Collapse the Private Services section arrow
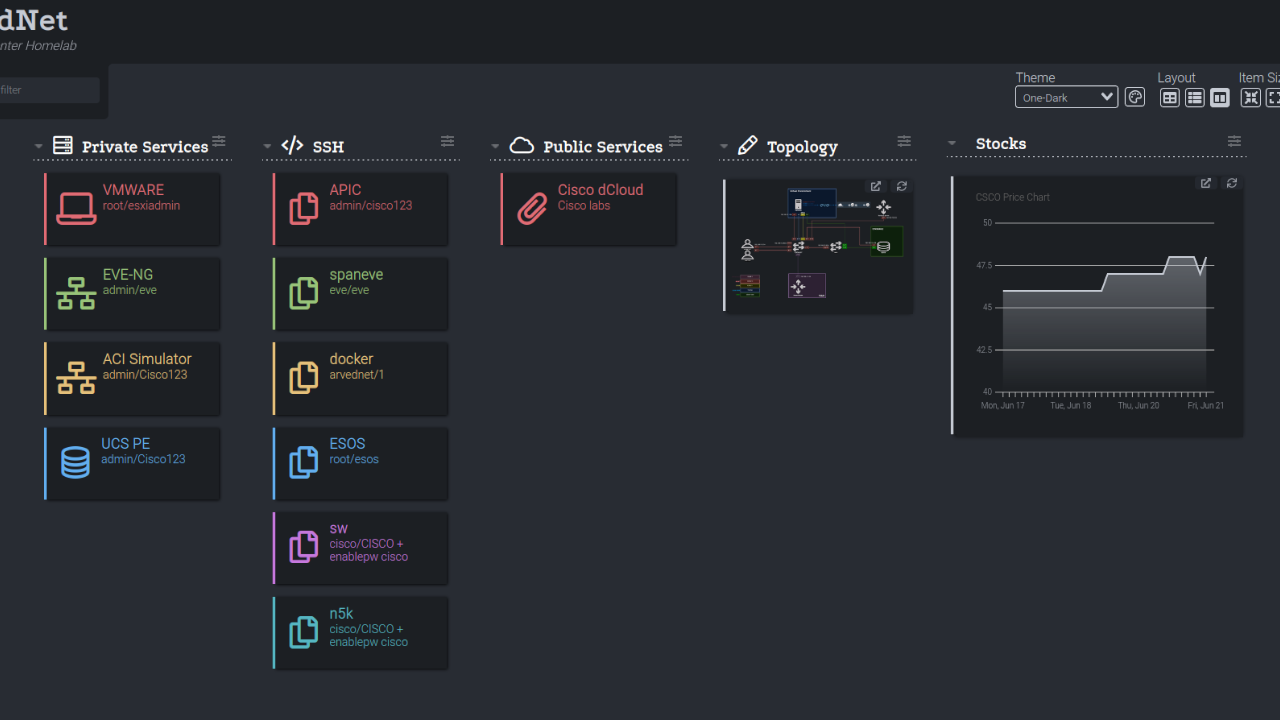 point(39,147)
